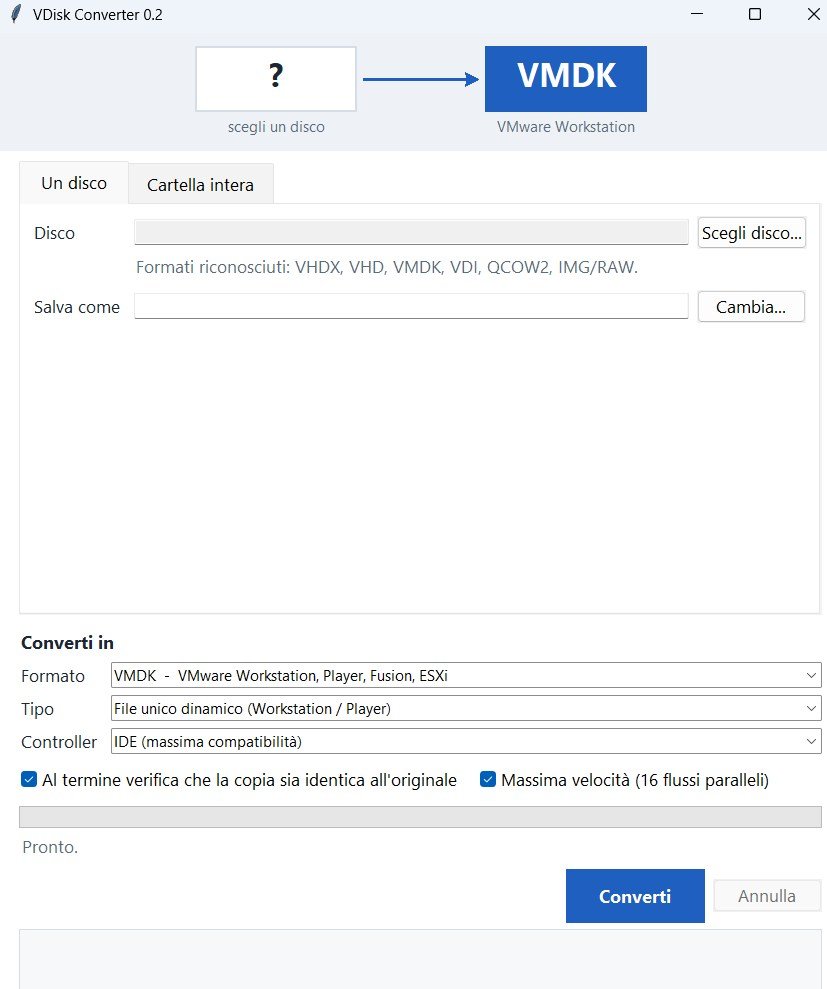Click the 'scegli un disco' caption
Viewport: 827px width, 989px height.
pos(276,127)
